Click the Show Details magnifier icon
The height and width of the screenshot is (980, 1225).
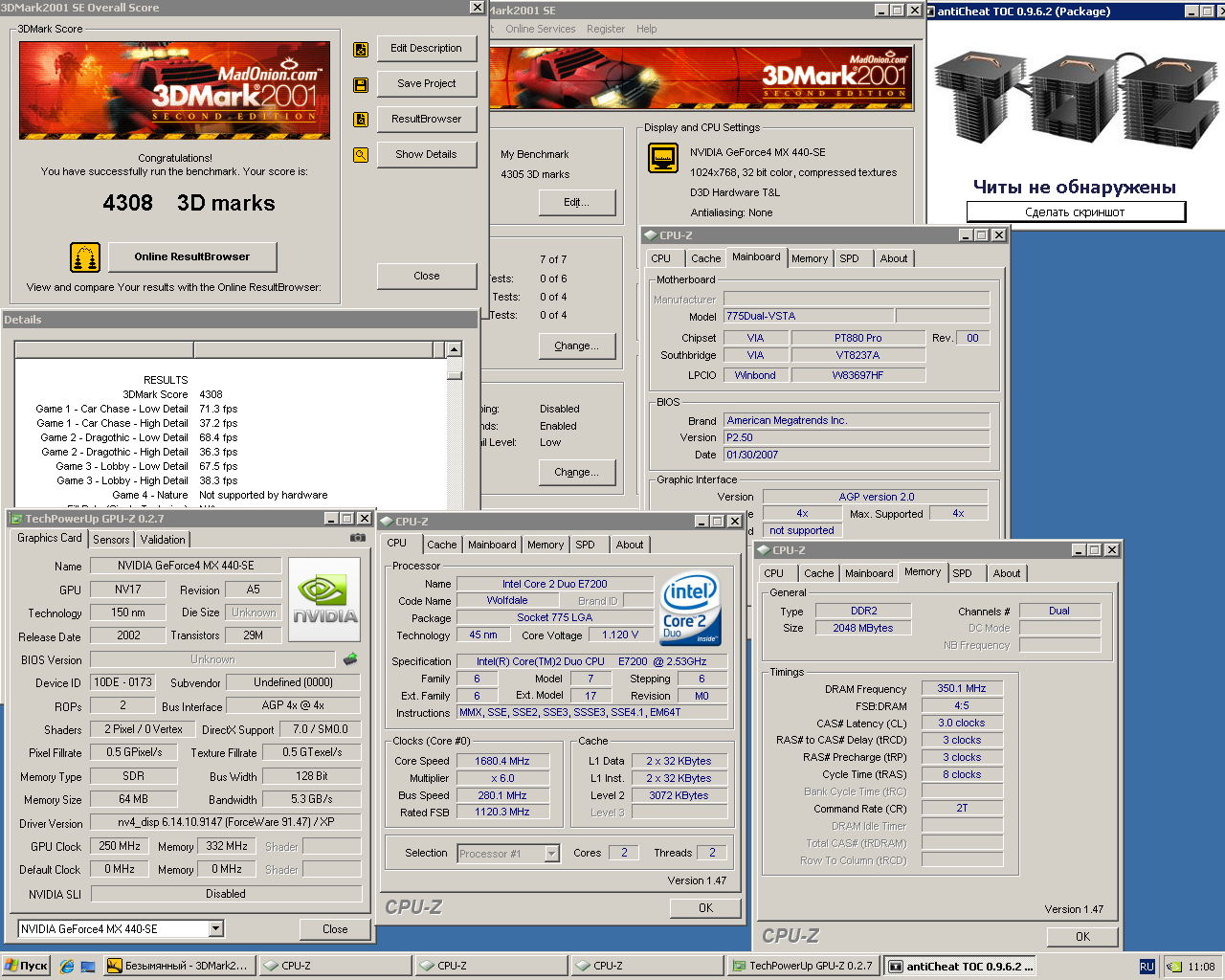[361, 155]
